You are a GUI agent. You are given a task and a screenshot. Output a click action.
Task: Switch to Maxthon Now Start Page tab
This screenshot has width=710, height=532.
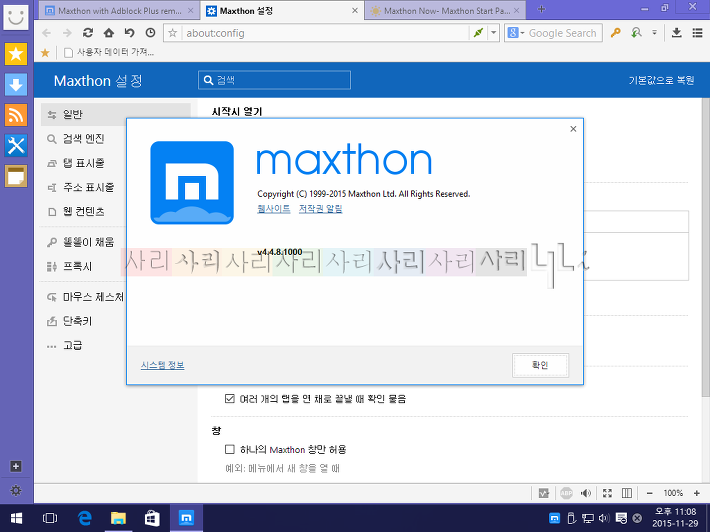446,10
